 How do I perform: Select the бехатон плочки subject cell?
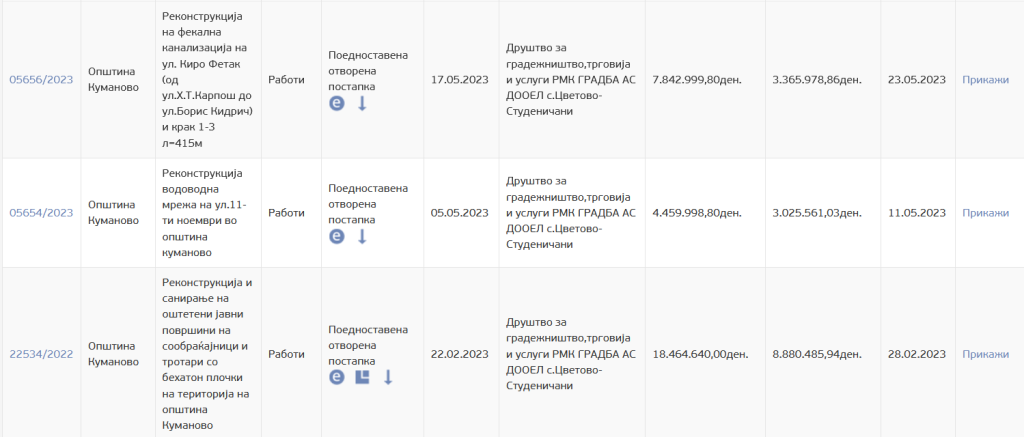click(x=207, y=353)
